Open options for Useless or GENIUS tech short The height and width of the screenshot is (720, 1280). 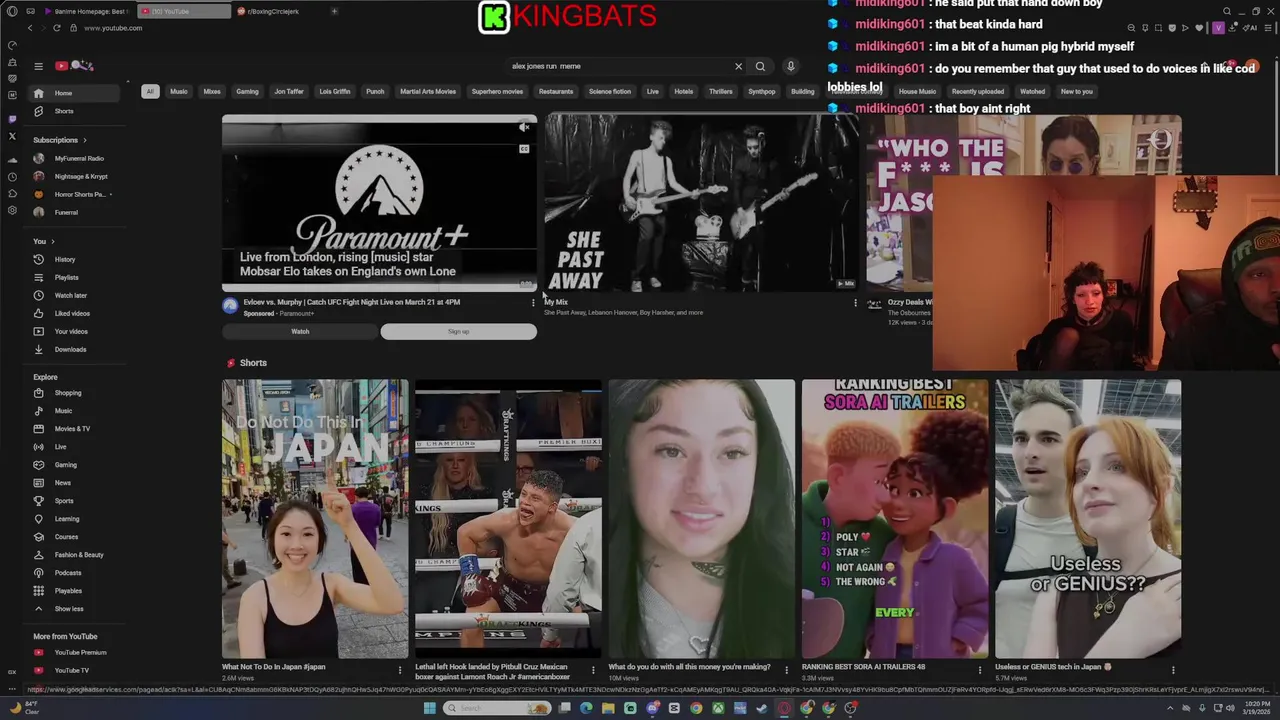(1173, 670)
